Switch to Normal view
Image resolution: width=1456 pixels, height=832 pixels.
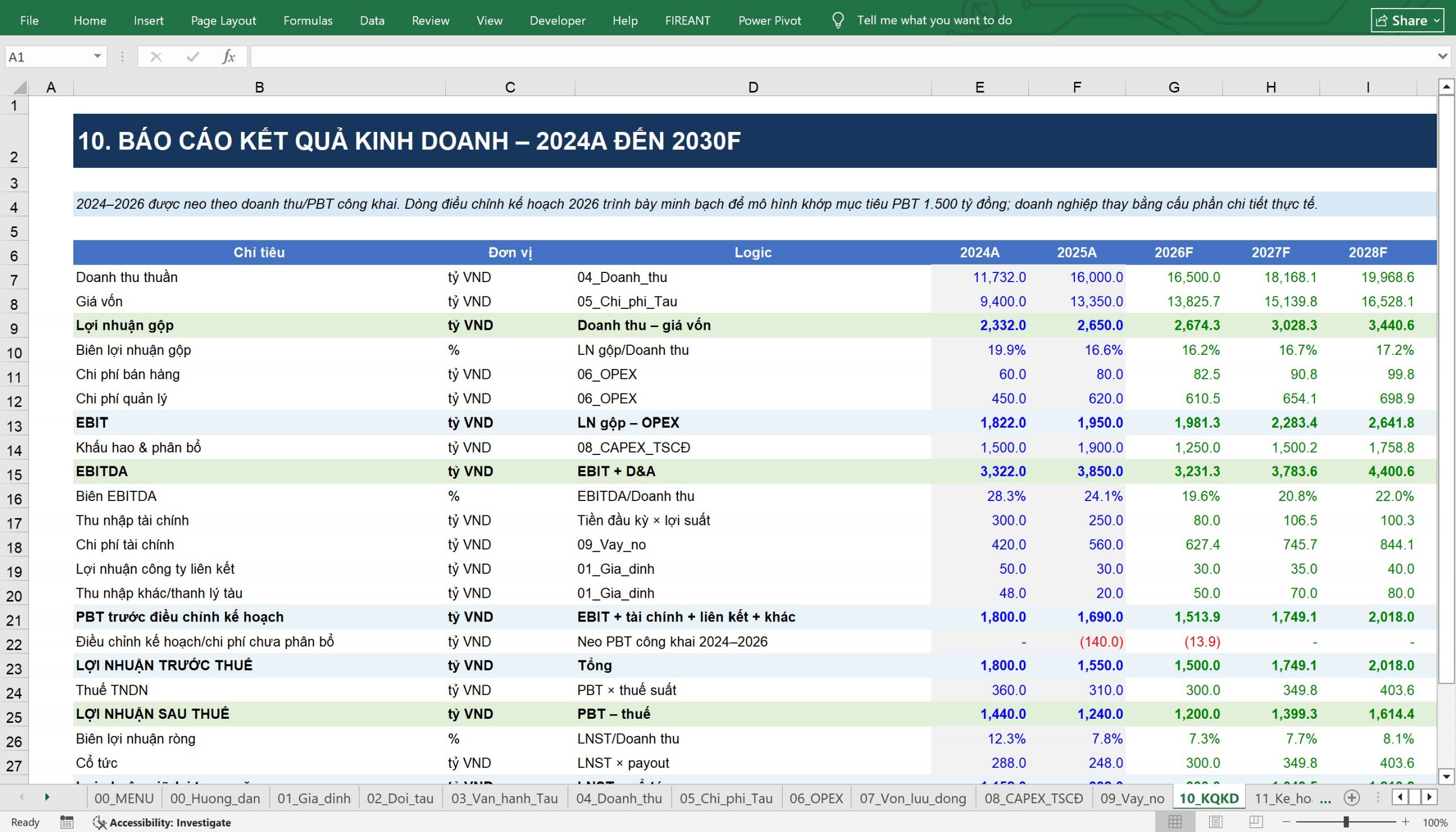pyautogui.click(x=1175, y=822)
